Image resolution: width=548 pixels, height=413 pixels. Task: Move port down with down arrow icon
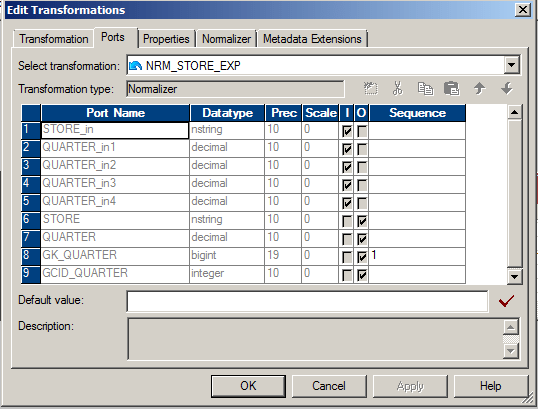(x=506, y=89)
